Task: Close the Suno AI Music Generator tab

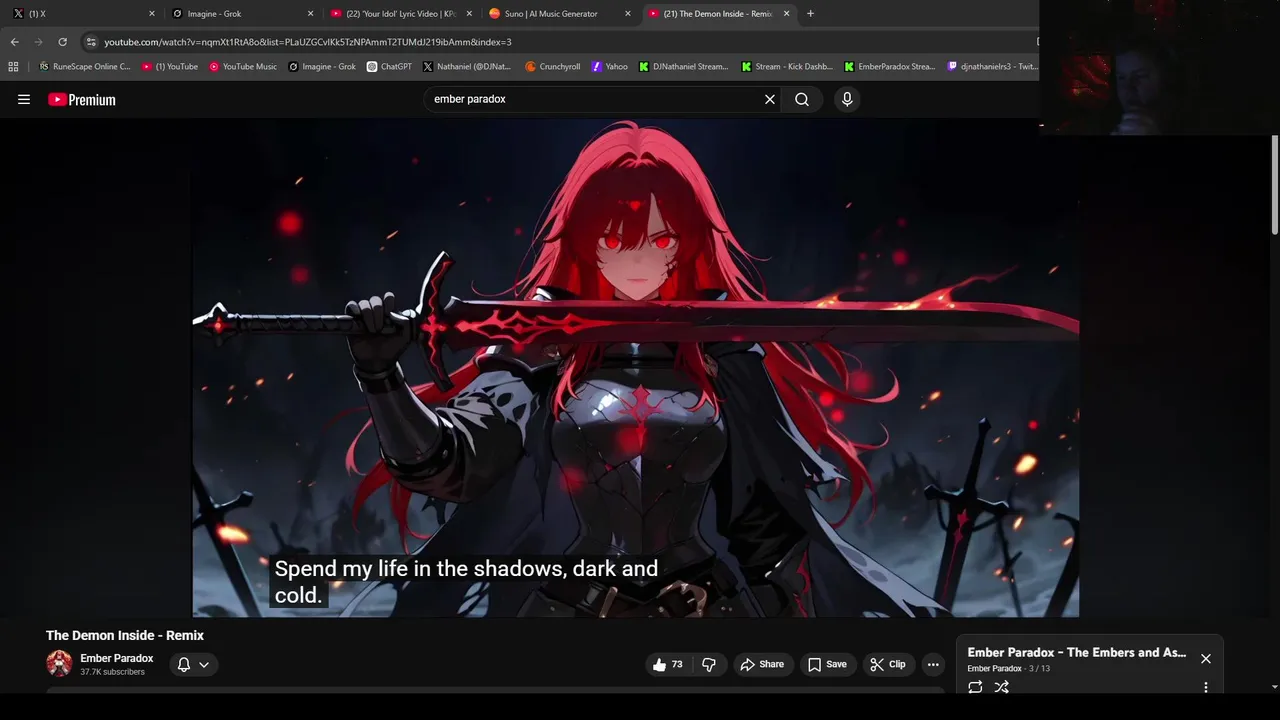Action: pyautogui.click(x=628, y=14)
